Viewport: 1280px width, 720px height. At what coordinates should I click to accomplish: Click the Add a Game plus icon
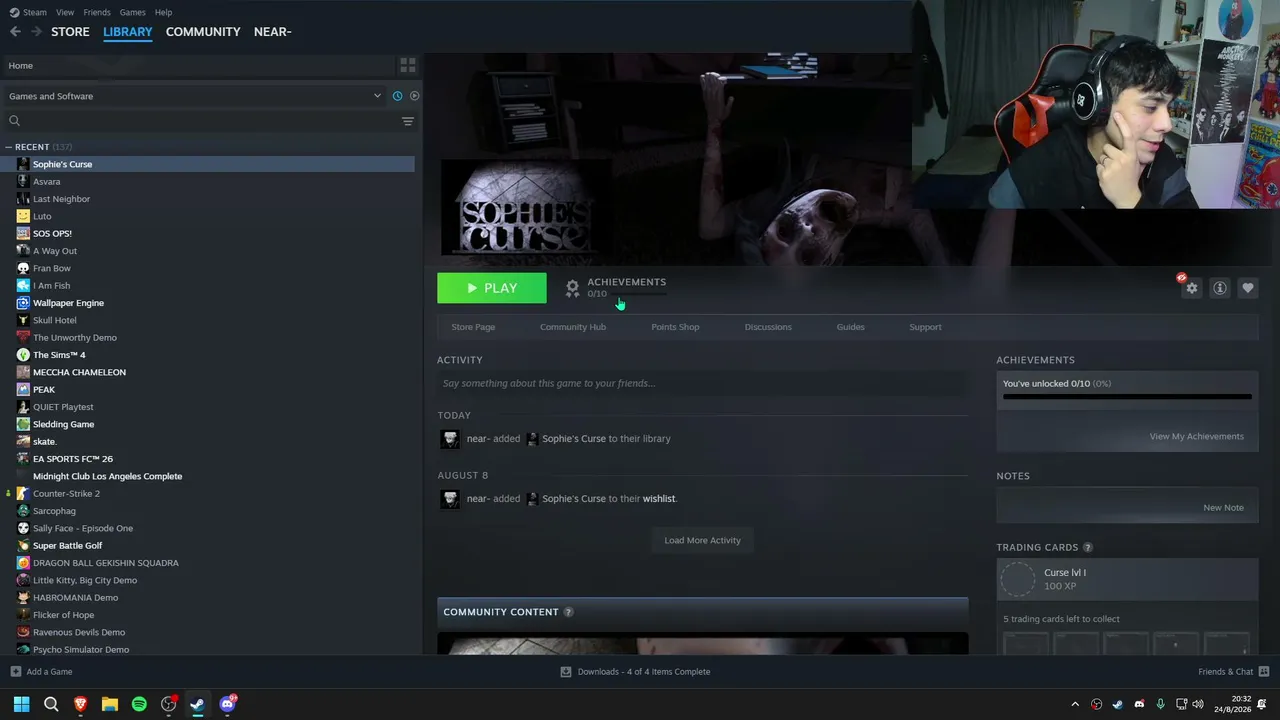(x=15, y=672)
